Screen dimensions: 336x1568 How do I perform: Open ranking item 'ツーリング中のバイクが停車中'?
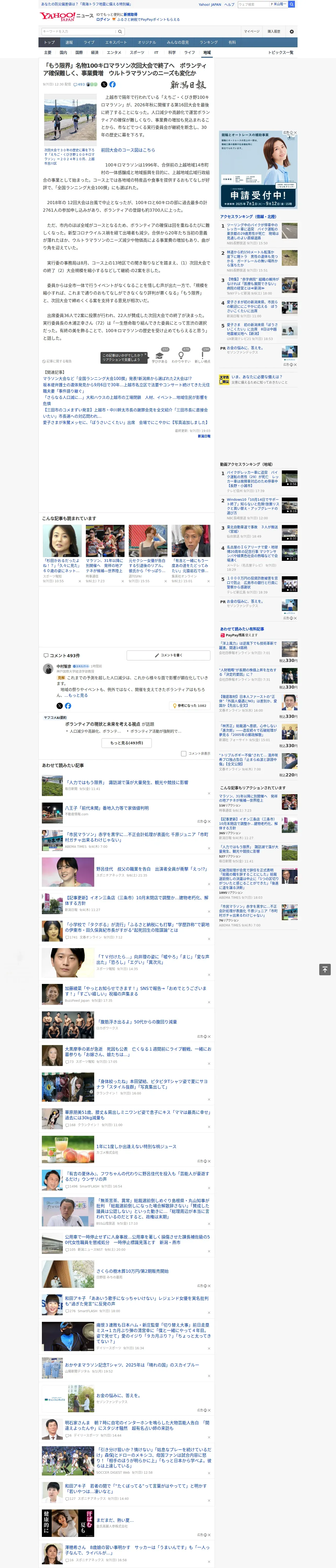[x=253, y=231]
